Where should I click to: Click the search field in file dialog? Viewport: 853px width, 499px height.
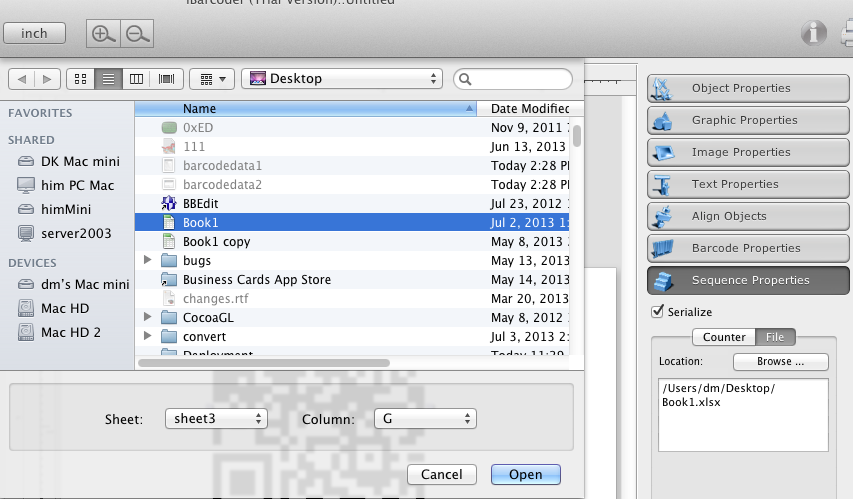(518, 78)
